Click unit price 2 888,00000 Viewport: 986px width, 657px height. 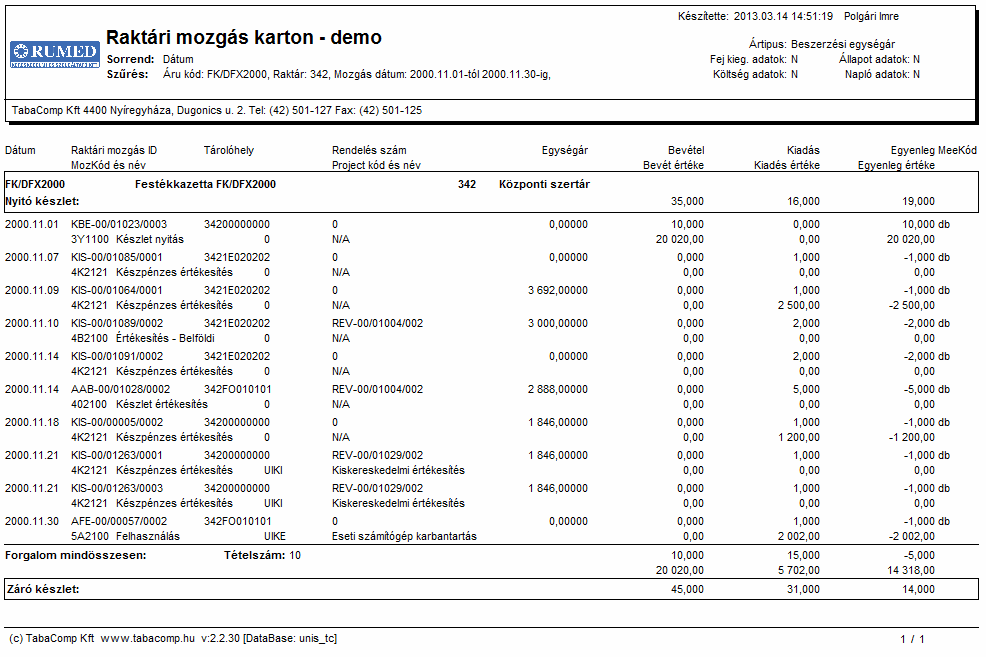point(558,389)
